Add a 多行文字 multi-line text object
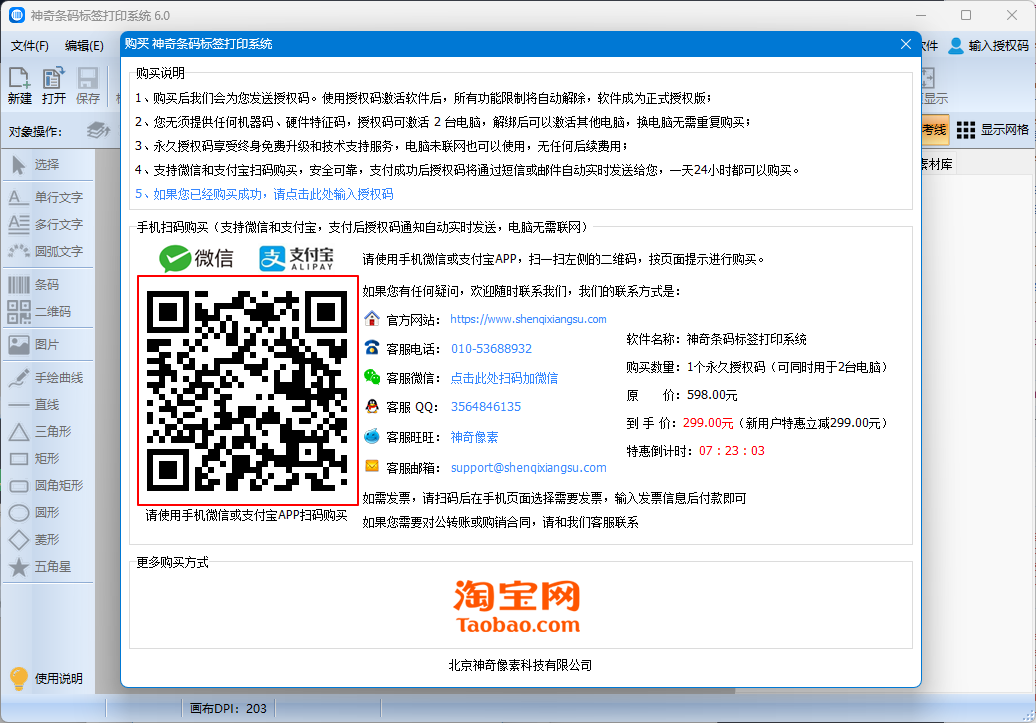 coord(46,224)
